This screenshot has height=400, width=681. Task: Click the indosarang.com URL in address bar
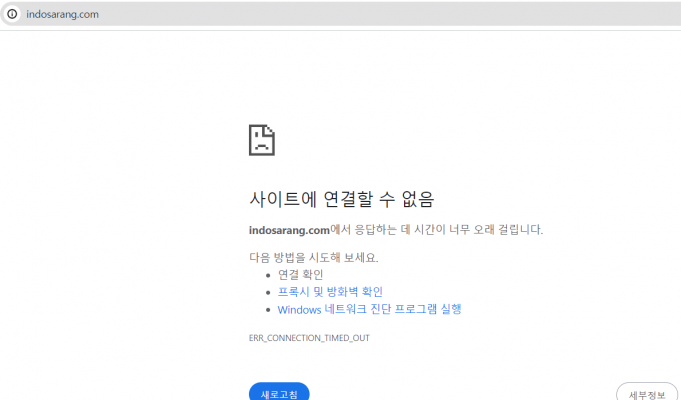pyautogui.click(x=62, y=15)
